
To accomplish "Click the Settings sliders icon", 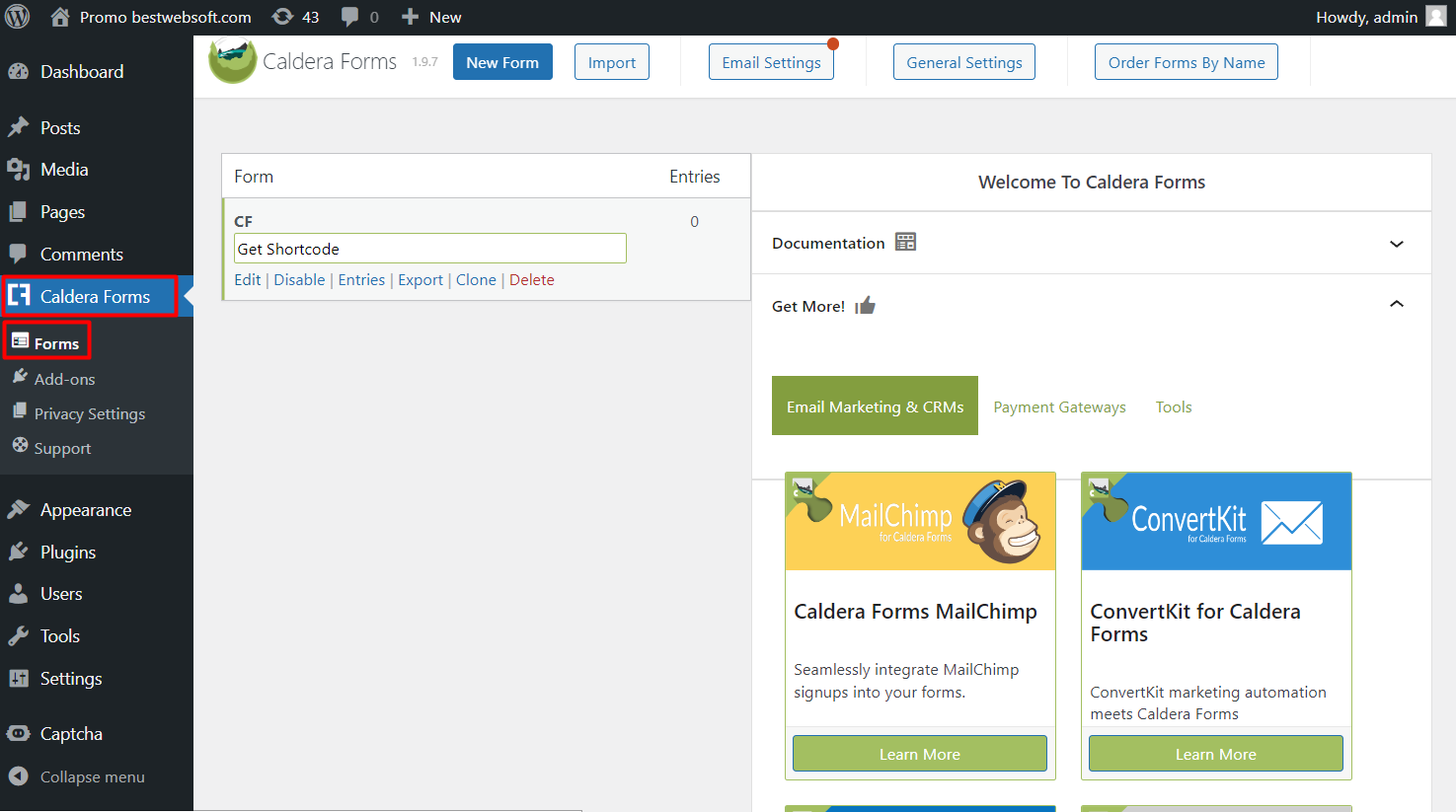I will [x=18, y=678].
